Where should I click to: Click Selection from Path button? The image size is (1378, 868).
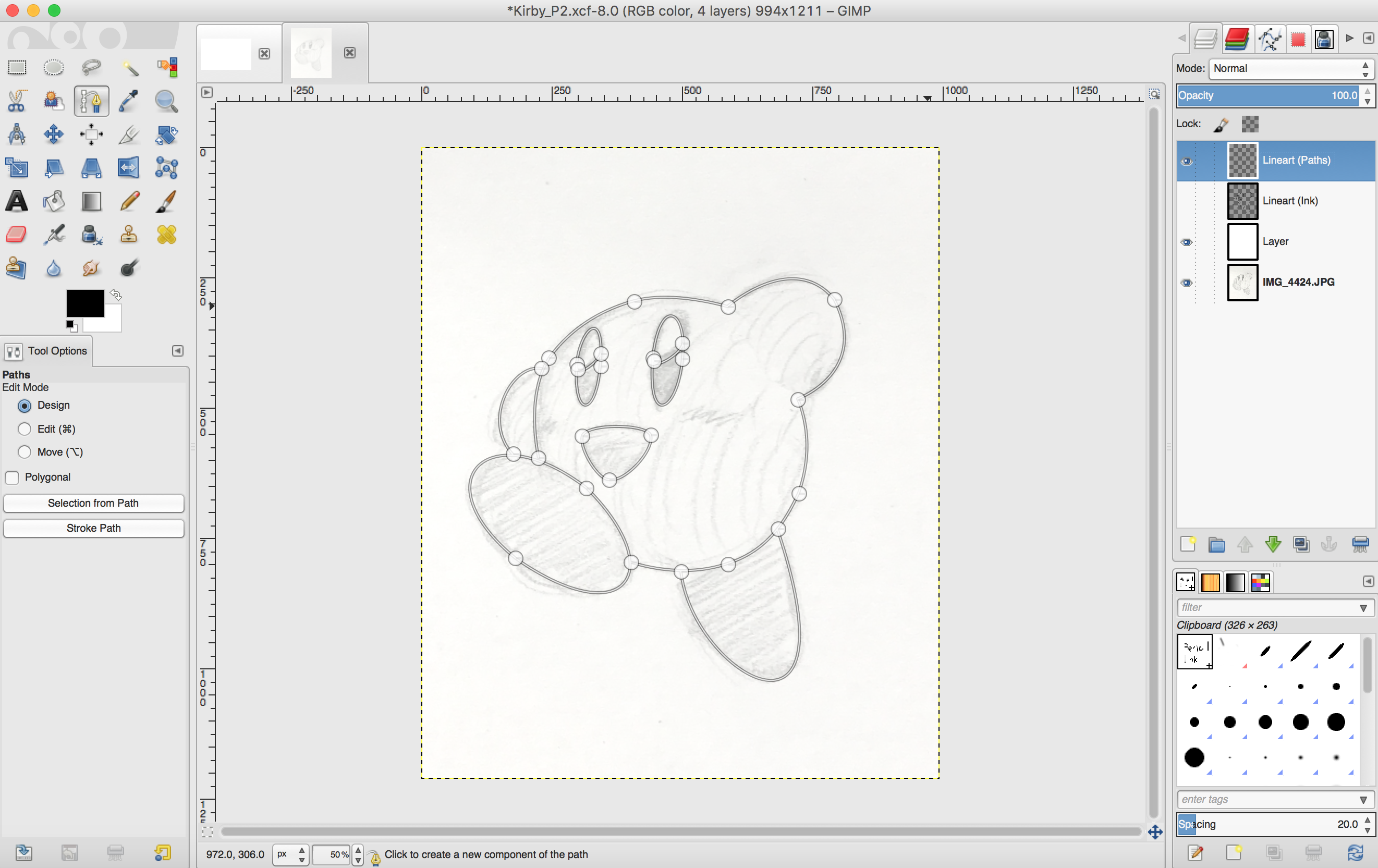pos(93,503)
